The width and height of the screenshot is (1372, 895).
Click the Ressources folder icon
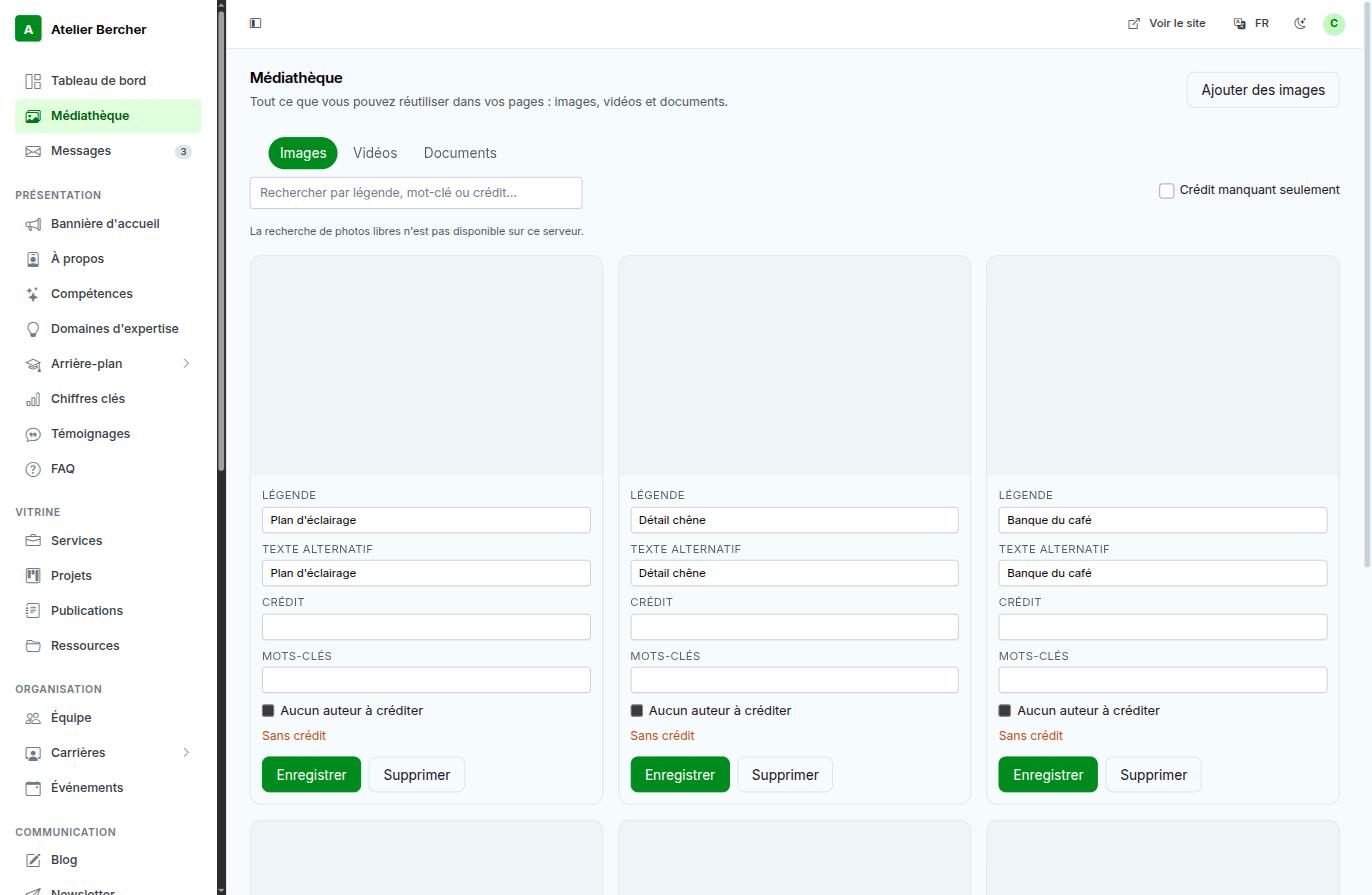coord(33,646)
